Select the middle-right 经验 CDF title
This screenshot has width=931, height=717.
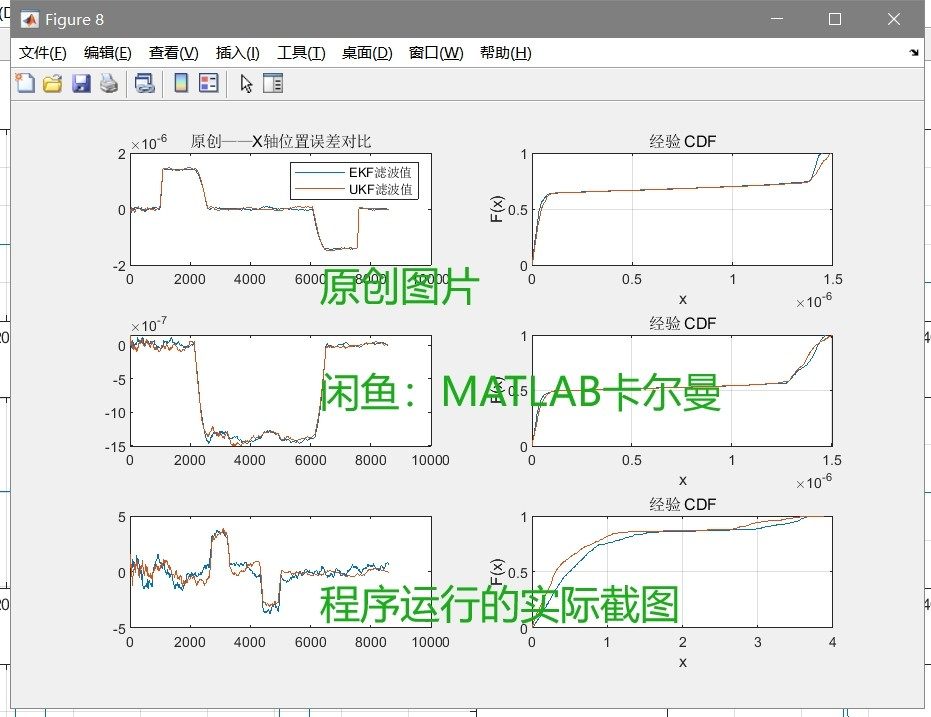click(x=682, y=323)
